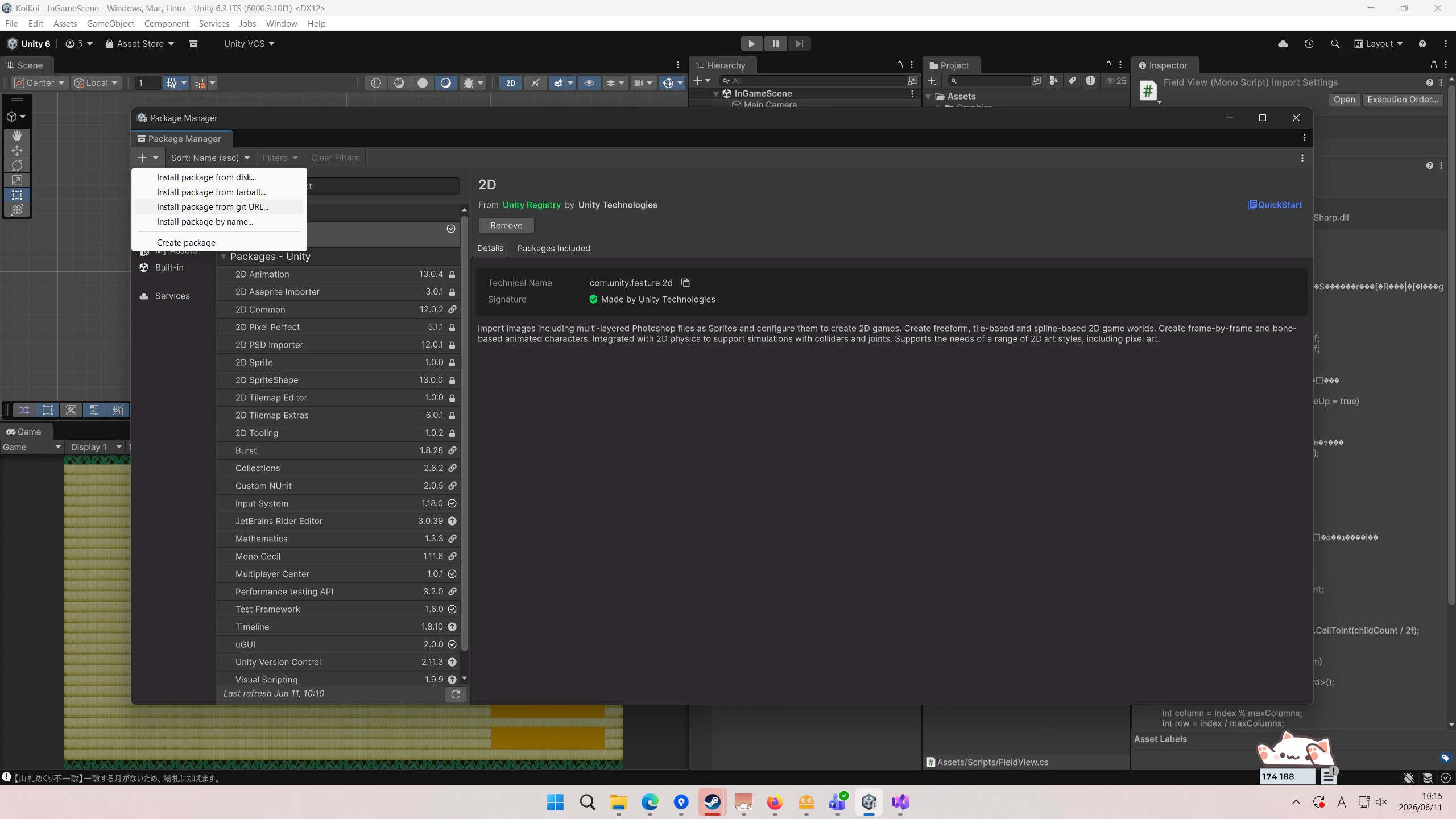The image size is (1456, 819).
Task: Open the Filters dropdown
Action: (x=280, y=158)
